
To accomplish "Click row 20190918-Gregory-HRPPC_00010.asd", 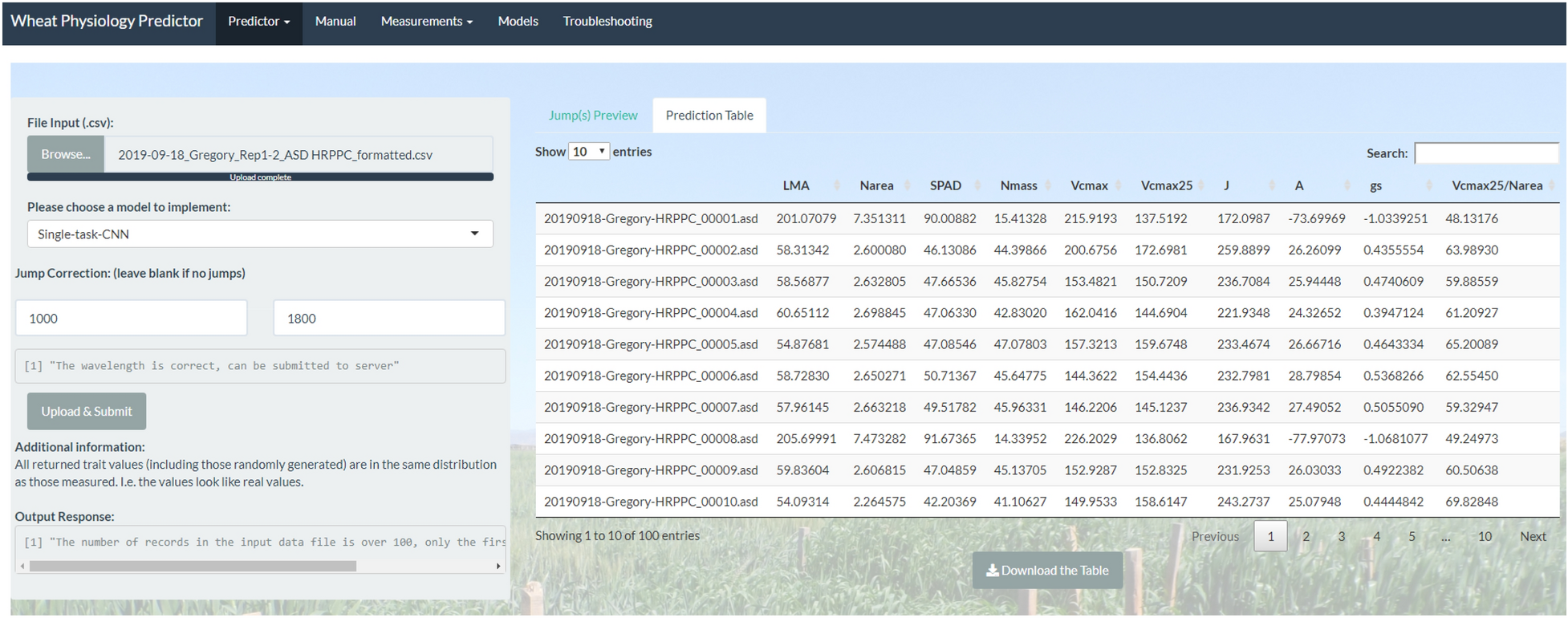I will tap(1047, 501).
